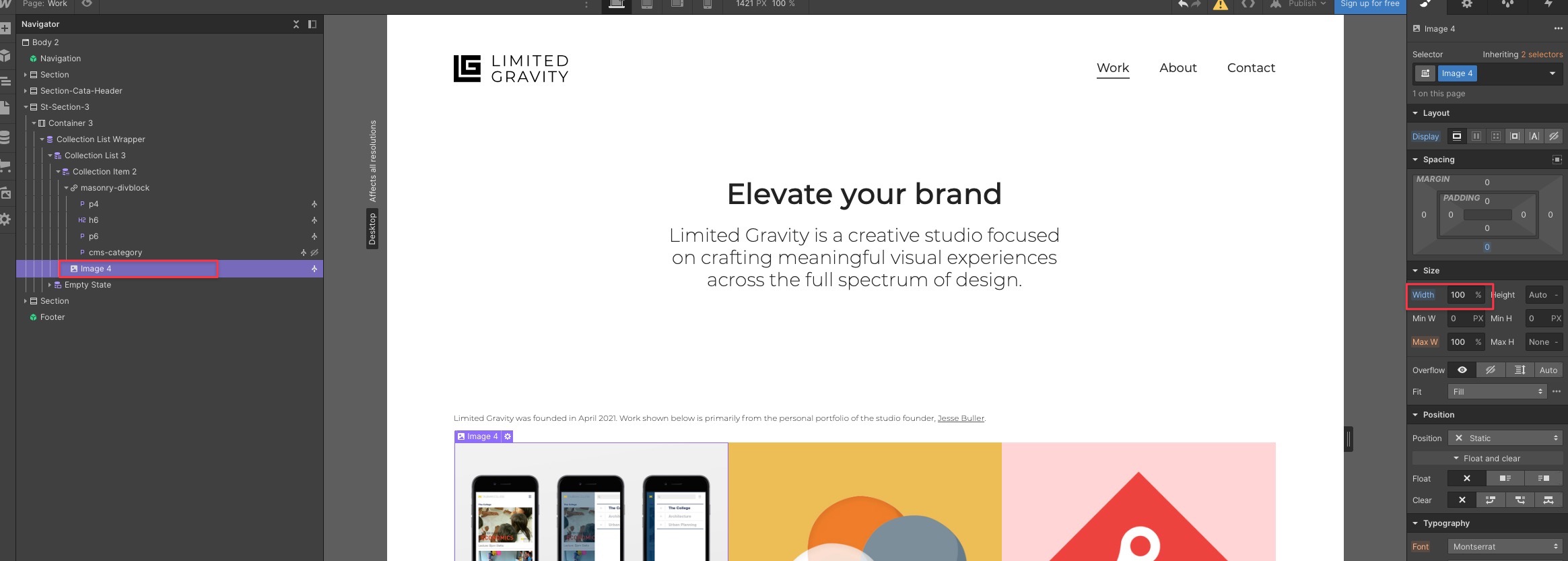Screen dimensions: 1568x561
Task: Expand Empty State tree node
Action: 50,285
